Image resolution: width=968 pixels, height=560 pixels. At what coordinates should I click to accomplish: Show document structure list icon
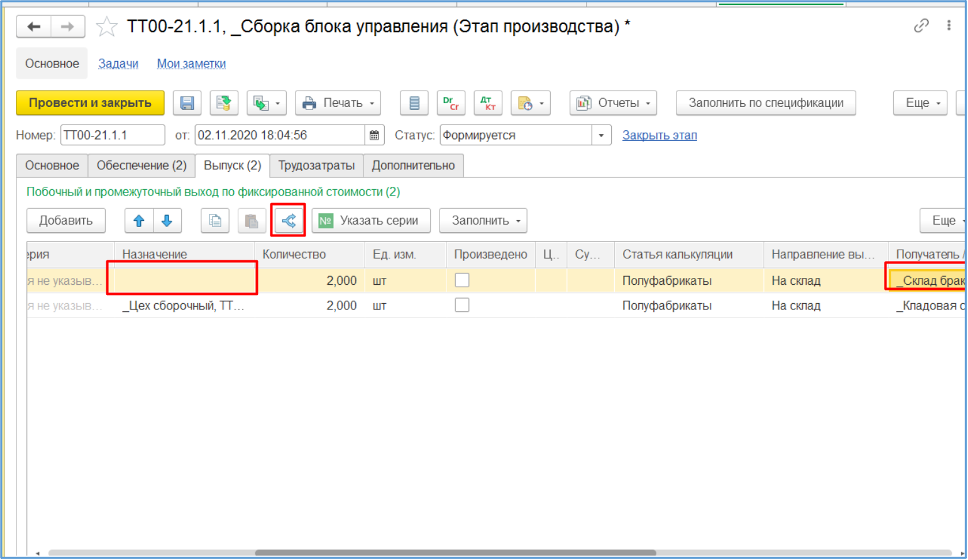point(414,103)
